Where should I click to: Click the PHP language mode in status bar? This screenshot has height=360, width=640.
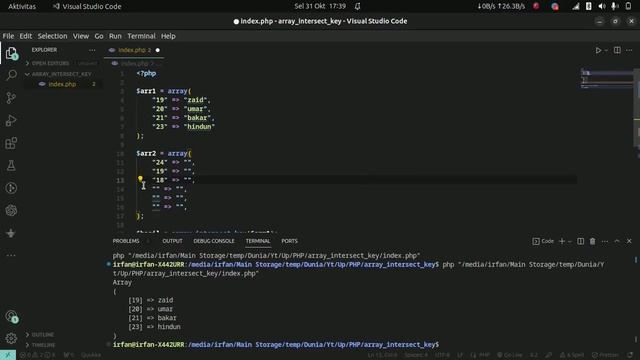click(484, 355)
